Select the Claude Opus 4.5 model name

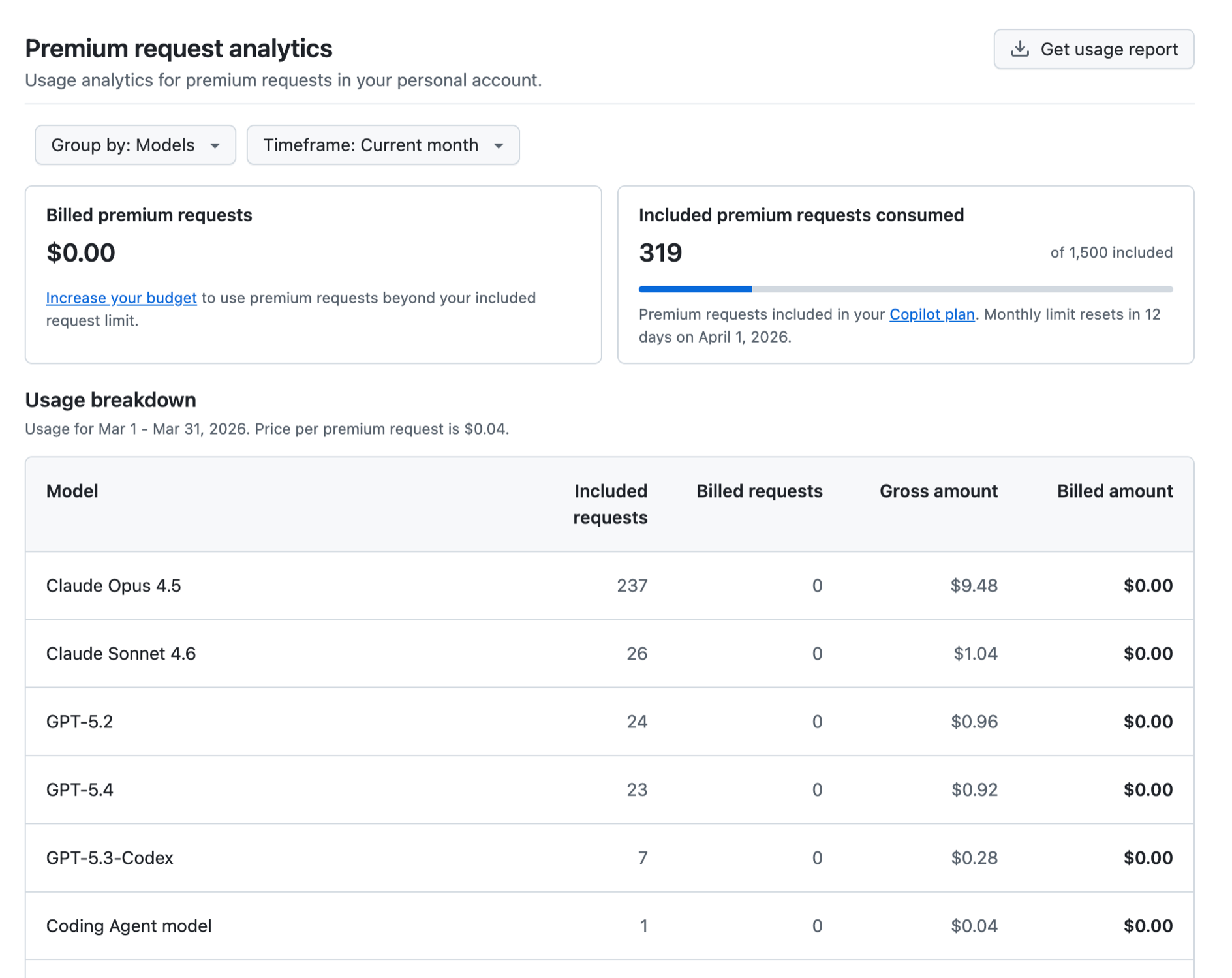pos(114,586)
